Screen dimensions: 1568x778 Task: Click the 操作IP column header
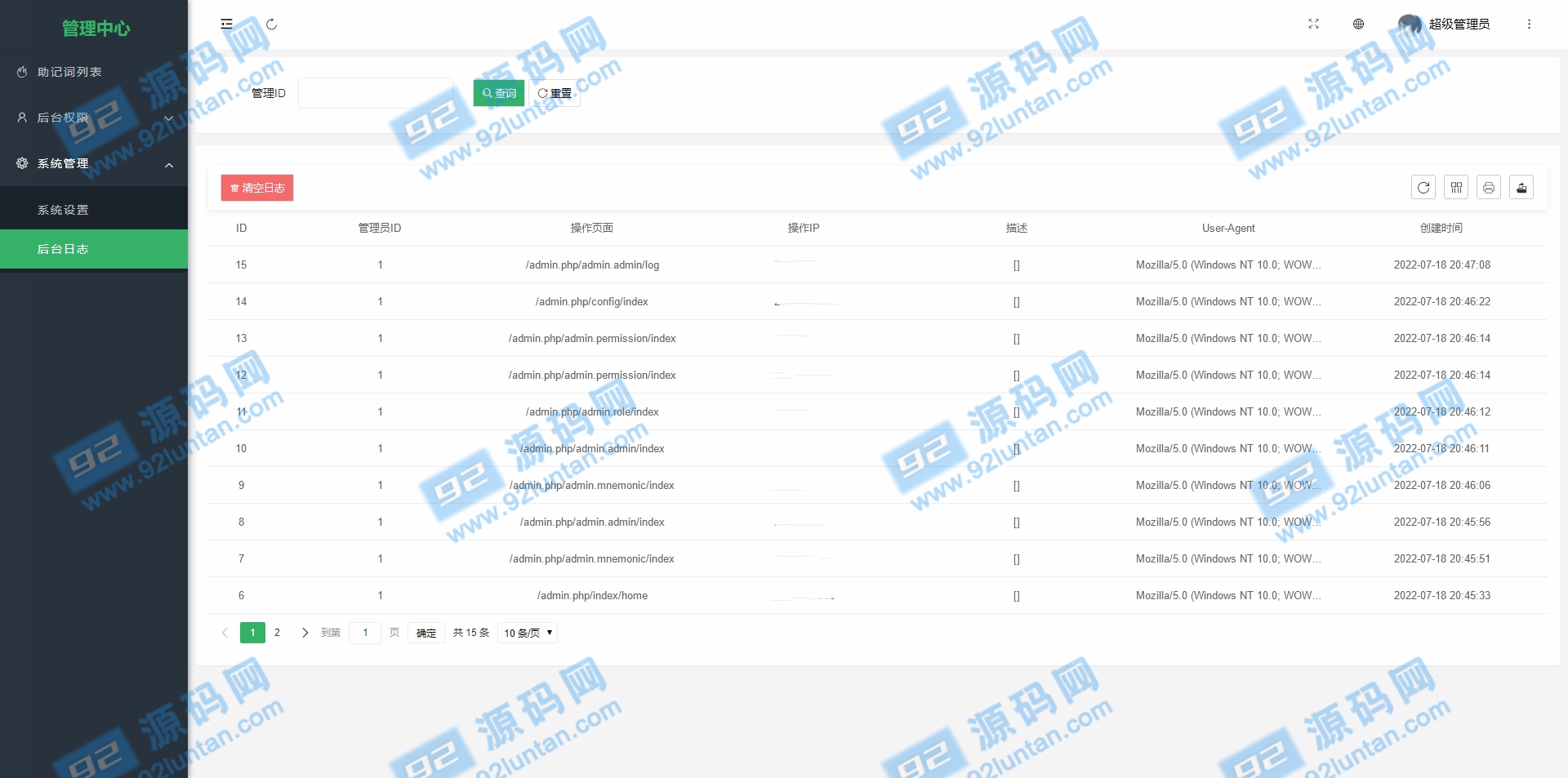point(804,228)
